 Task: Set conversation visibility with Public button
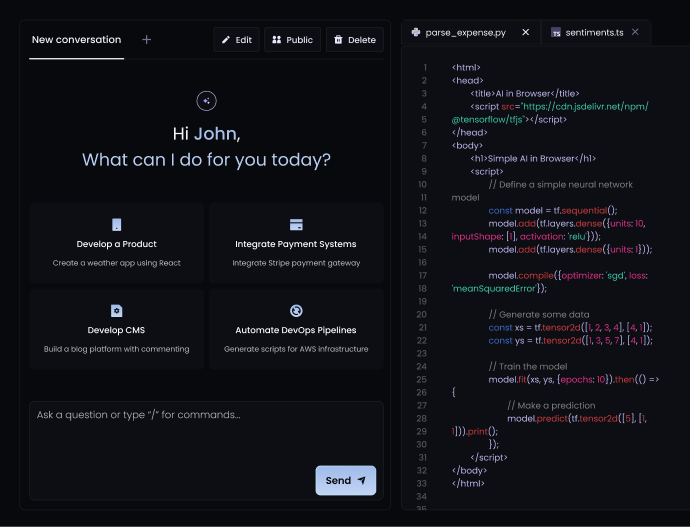pyautogui.click(x=292, y=40)
